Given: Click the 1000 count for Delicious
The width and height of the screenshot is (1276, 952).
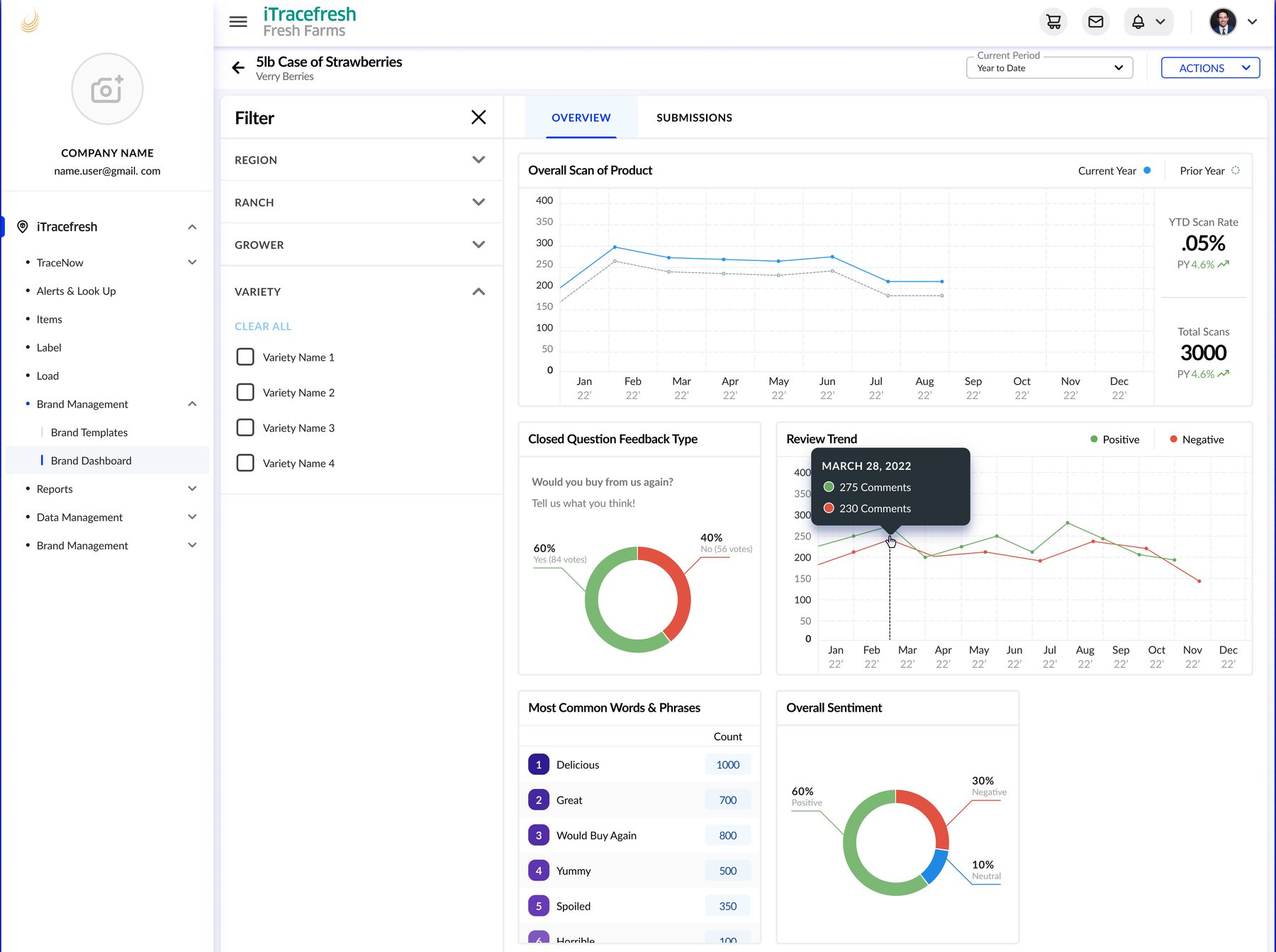Looking at the screenshot, I should pyautogui.click(x=728, y=765).
